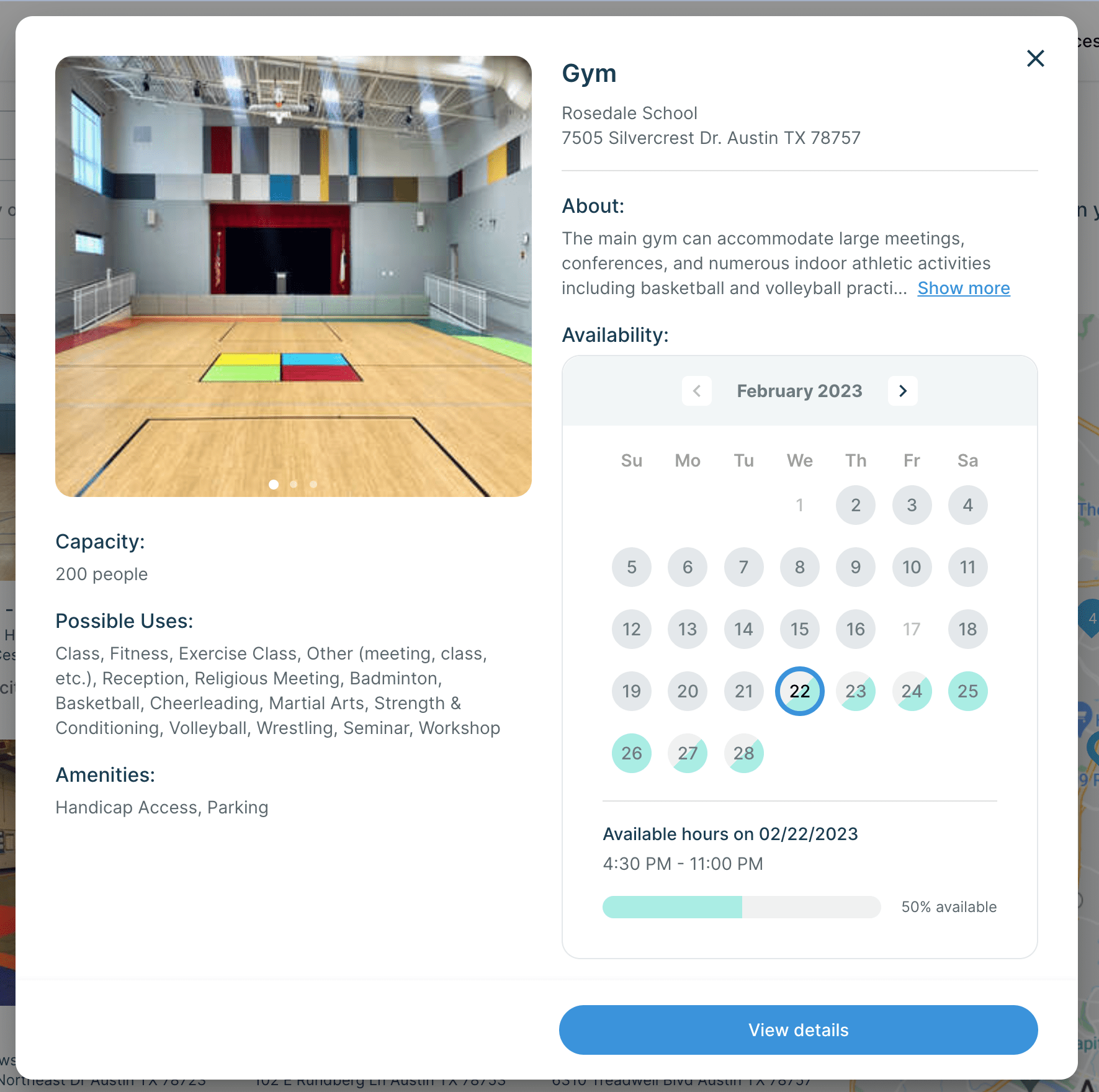Close the Gym details dialog
This screenshot has height=1092, width=1099.
1035,58
